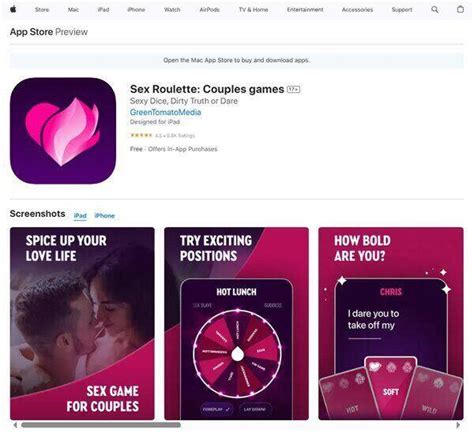Click the horizontal screenshots scrollbar
The height and width of the screenshot is (440, 474).
[101, 425]
